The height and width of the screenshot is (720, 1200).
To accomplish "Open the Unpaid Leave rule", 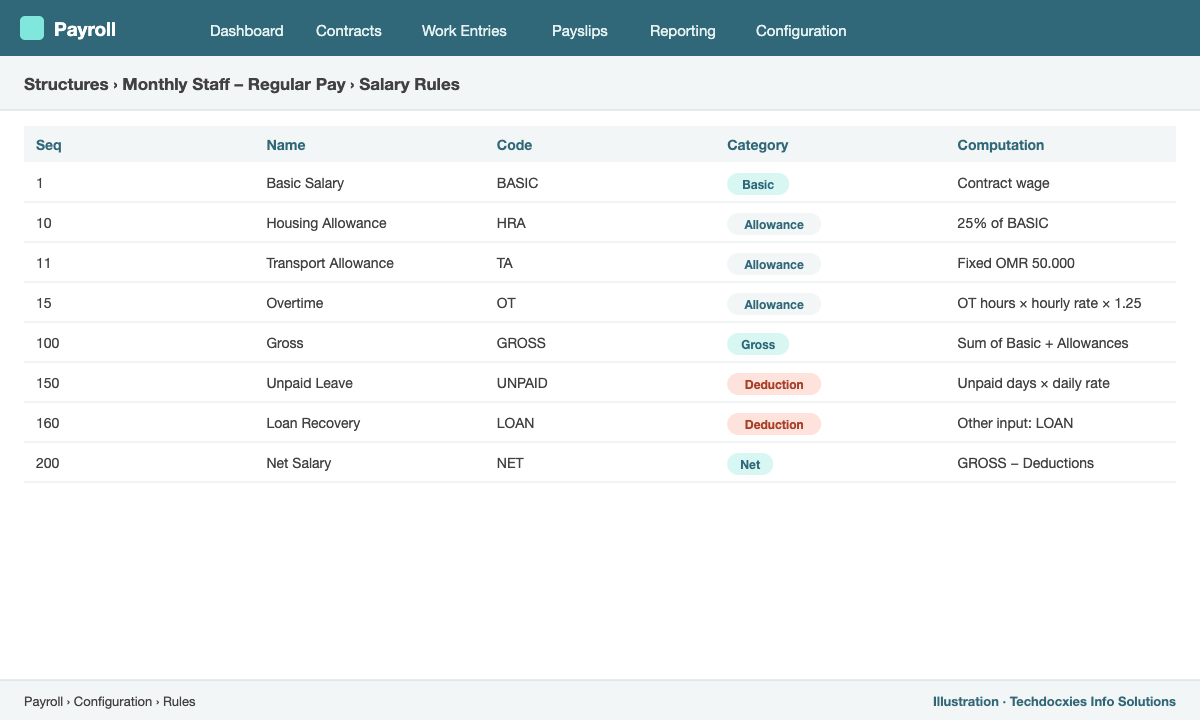I will (309, 383).
